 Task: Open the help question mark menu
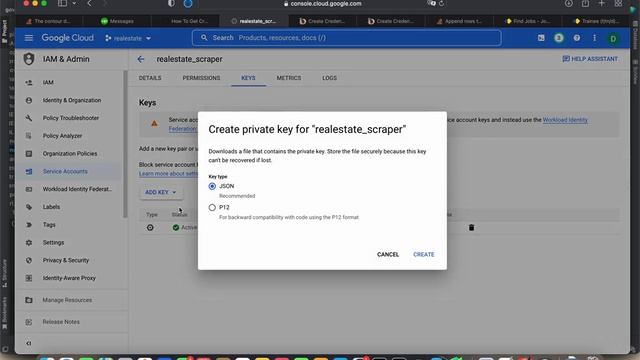(x=577, y=38)
